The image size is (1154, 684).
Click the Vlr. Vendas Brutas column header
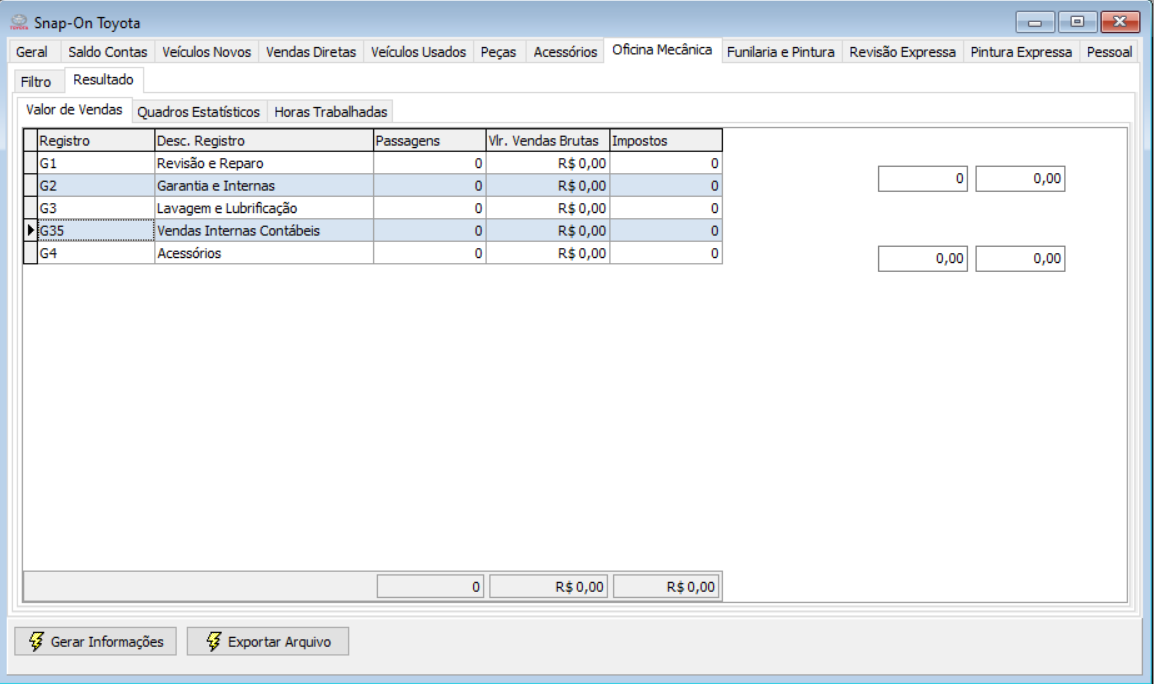pos(548,141)
